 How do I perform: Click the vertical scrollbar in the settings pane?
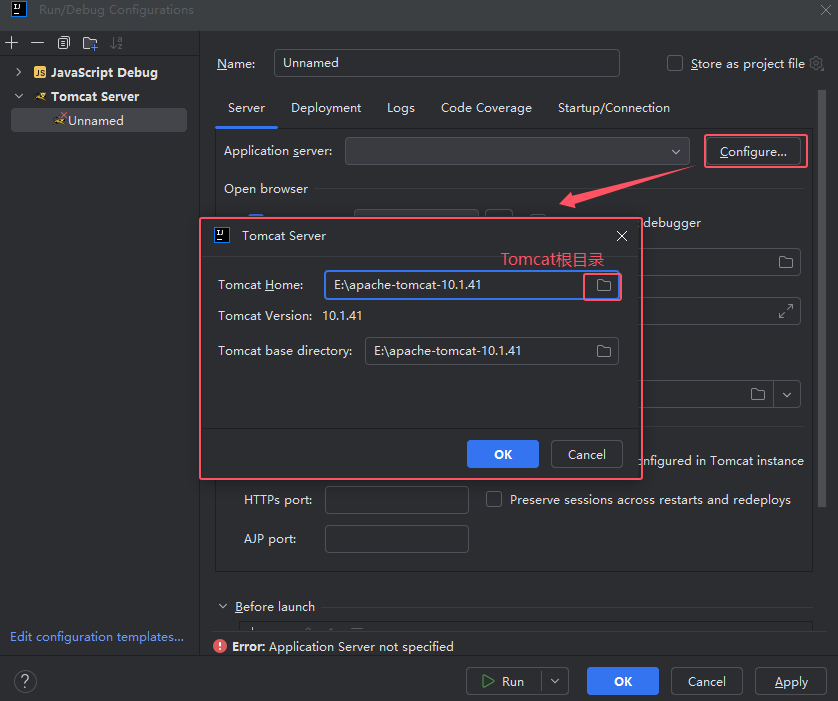tap(822, 298)
